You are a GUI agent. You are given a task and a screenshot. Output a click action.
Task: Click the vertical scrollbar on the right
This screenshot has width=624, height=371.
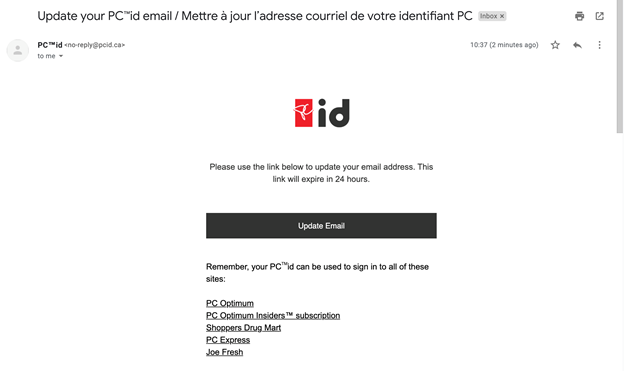(x=620, y=68)
